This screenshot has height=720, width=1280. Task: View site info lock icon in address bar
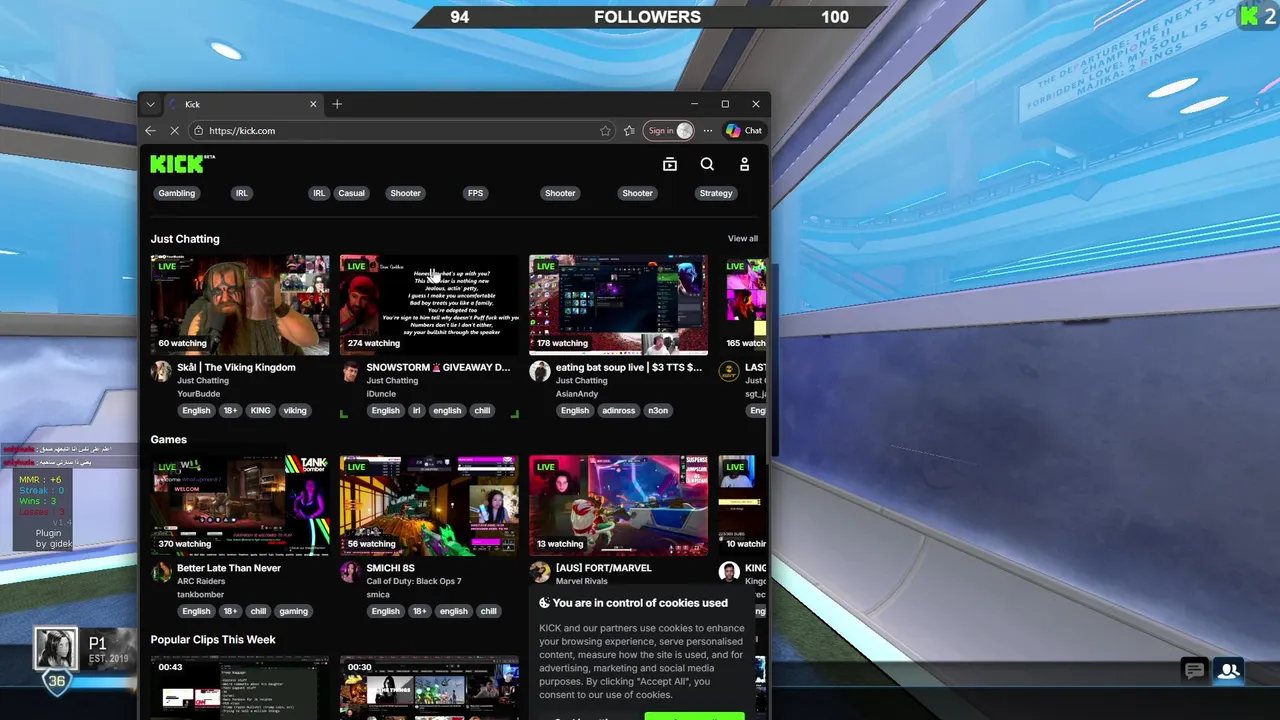coord(198,130)
